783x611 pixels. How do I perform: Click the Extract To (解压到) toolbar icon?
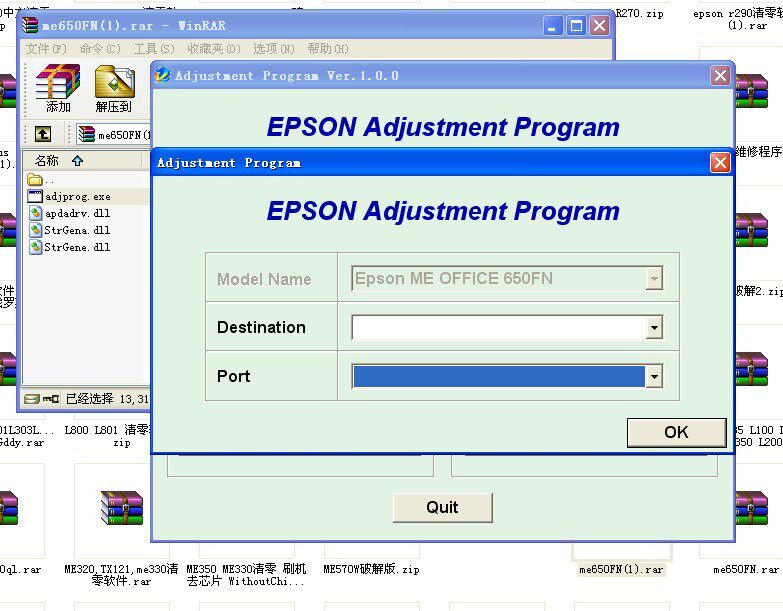pyautogui.click(x=114, y=88)
